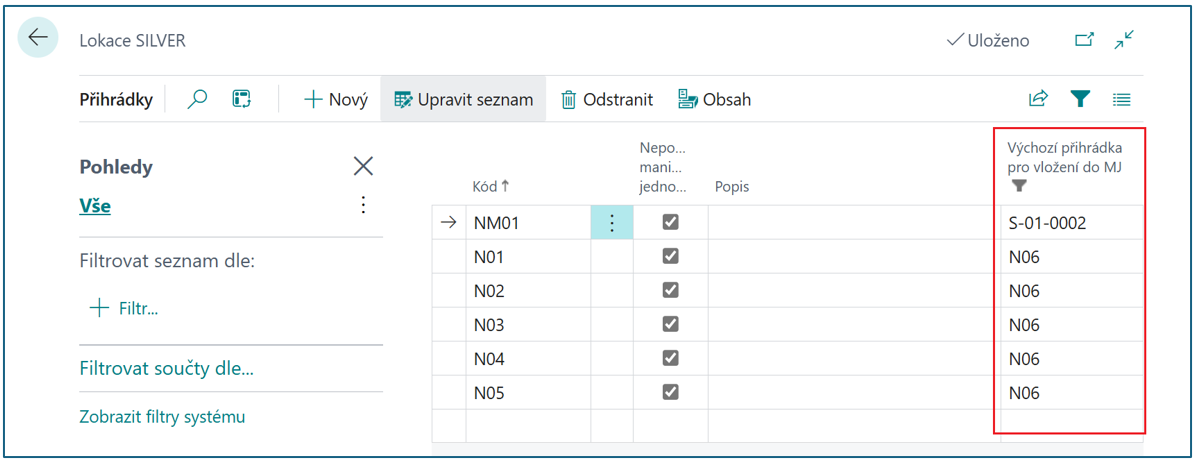The height and width of the screenshot is (464, 1196).
Task: Click the Nový button
Action: point(336,99)
